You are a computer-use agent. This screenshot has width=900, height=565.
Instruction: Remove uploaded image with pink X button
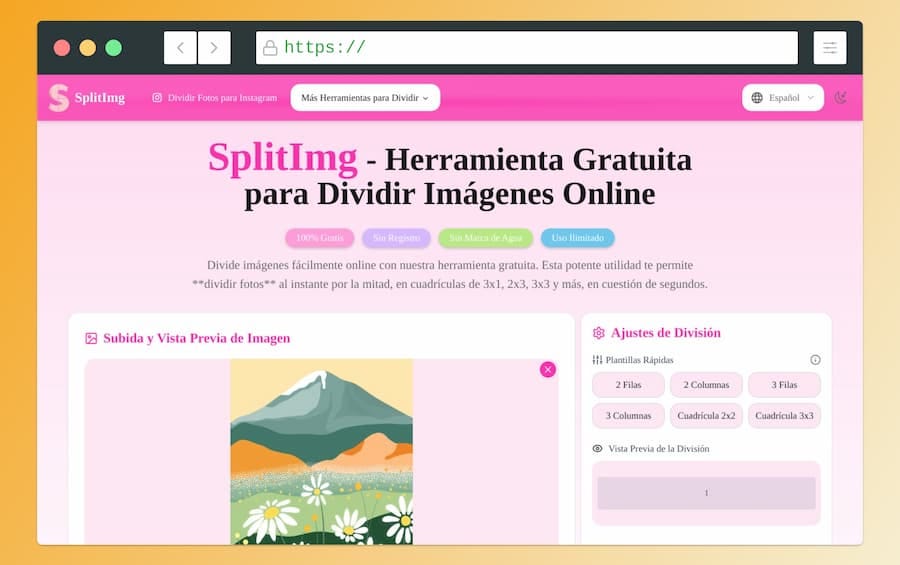548,369
